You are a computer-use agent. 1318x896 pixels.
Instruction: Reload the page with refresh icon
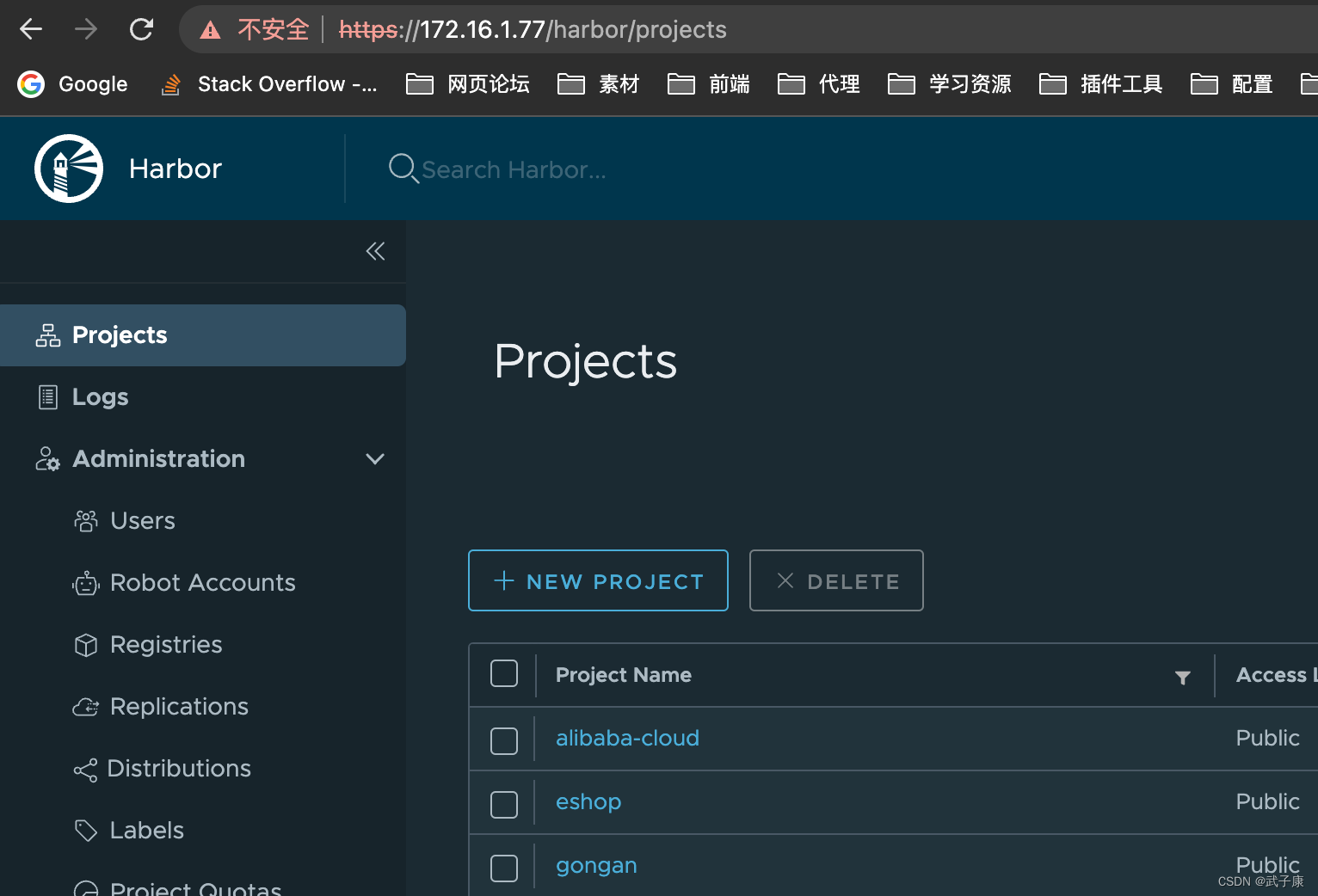pos(141,30)
